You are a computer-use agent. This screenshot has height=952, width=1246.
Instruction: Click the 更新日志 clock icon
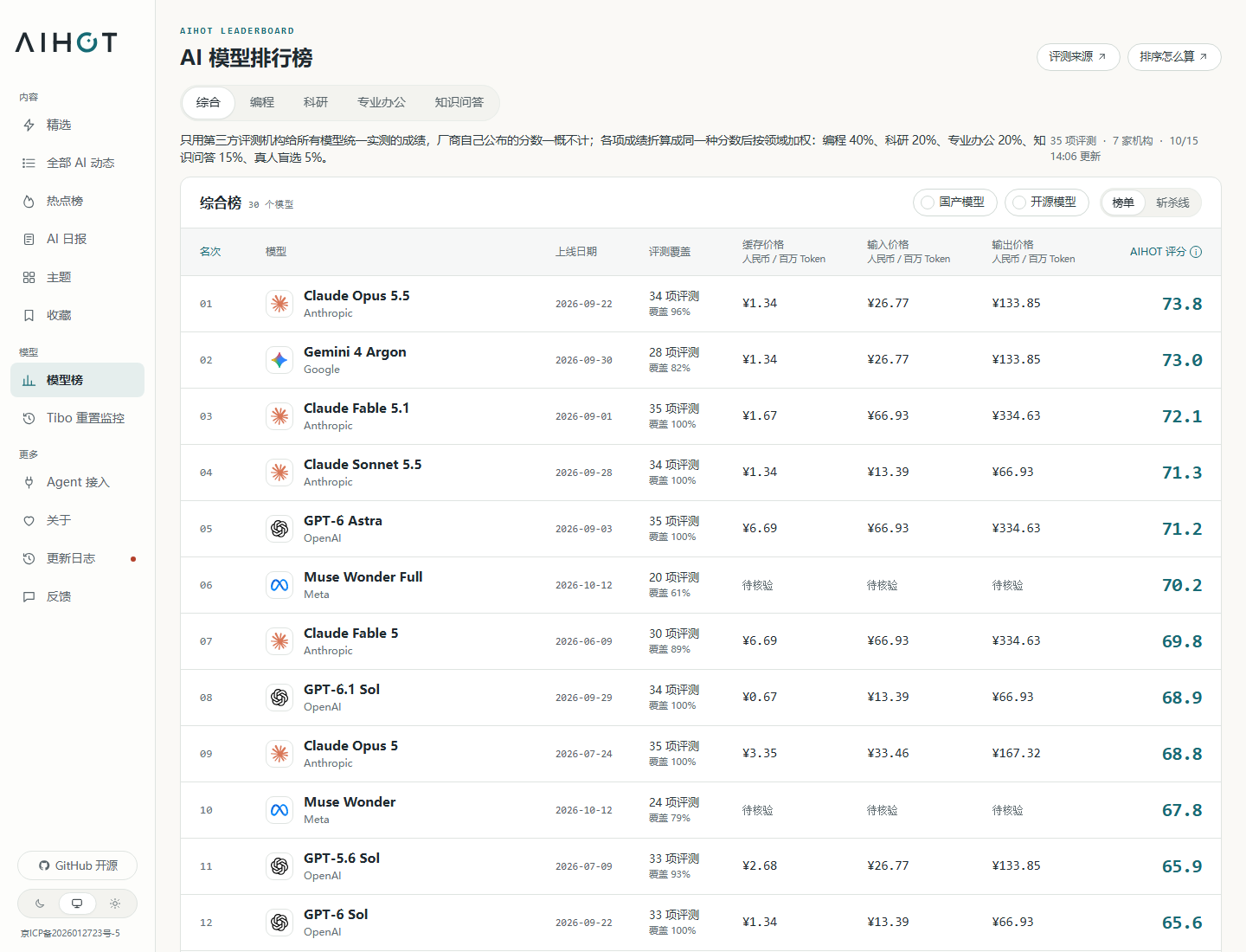coord(29,558)
